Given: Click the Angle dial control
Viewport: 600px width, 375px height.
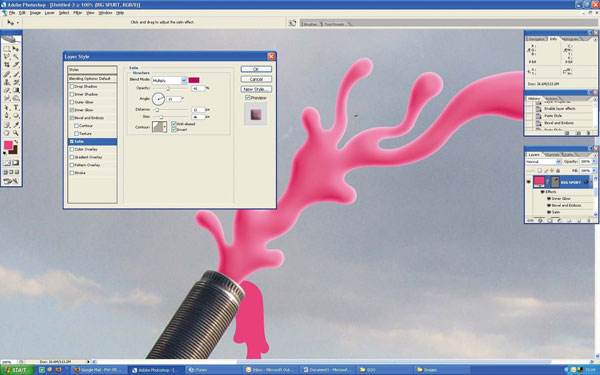Looking at the screenshot, I should click(x=158, y=99).
